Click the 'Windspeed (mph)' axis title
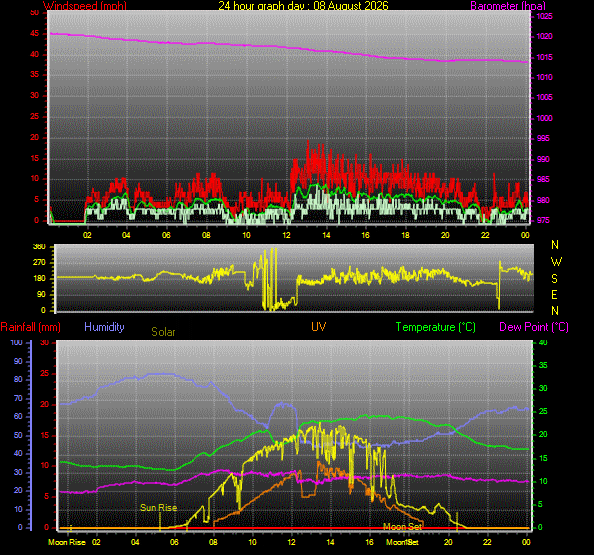594x555 pixels. point(84,6)
